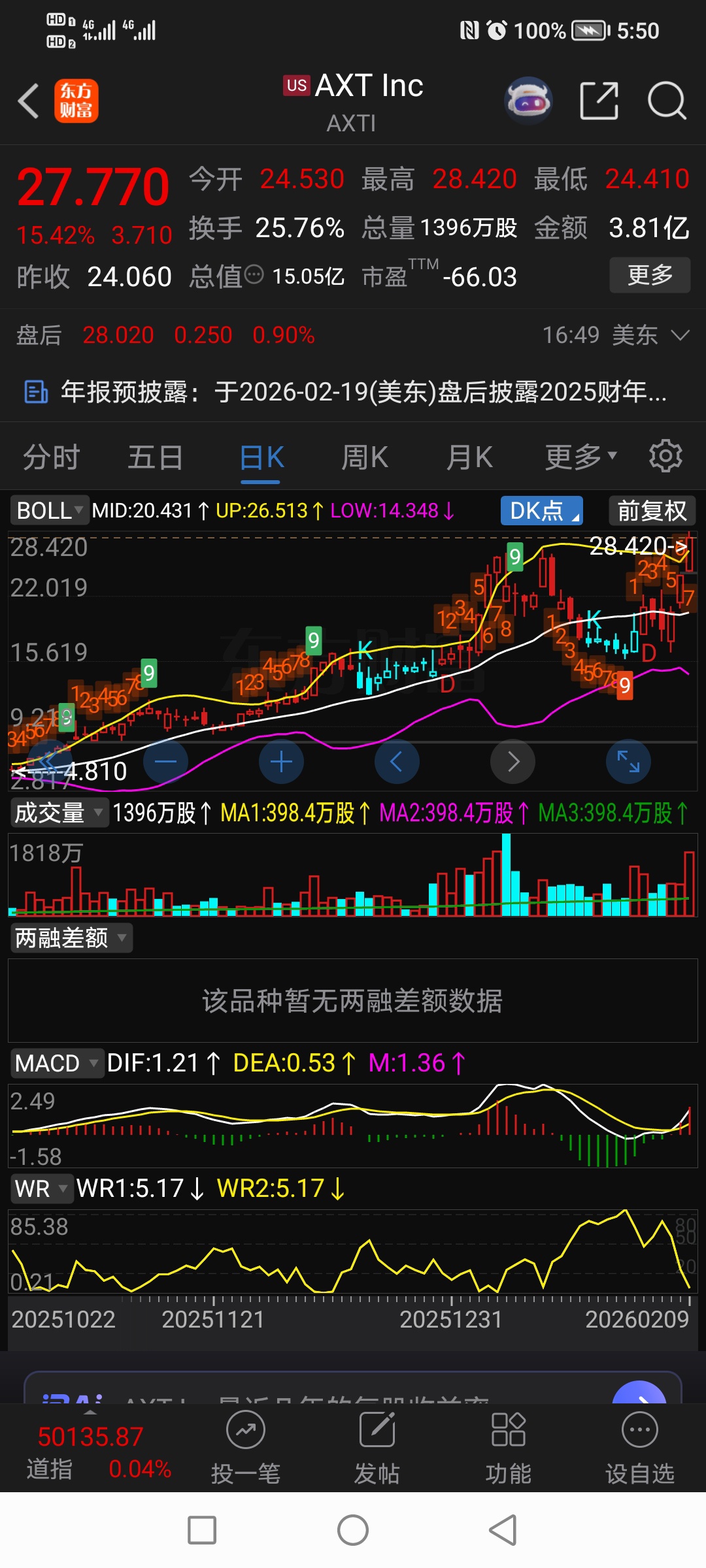Open the Eastmoney (东方财富) logo icon

tap(76, 101)
